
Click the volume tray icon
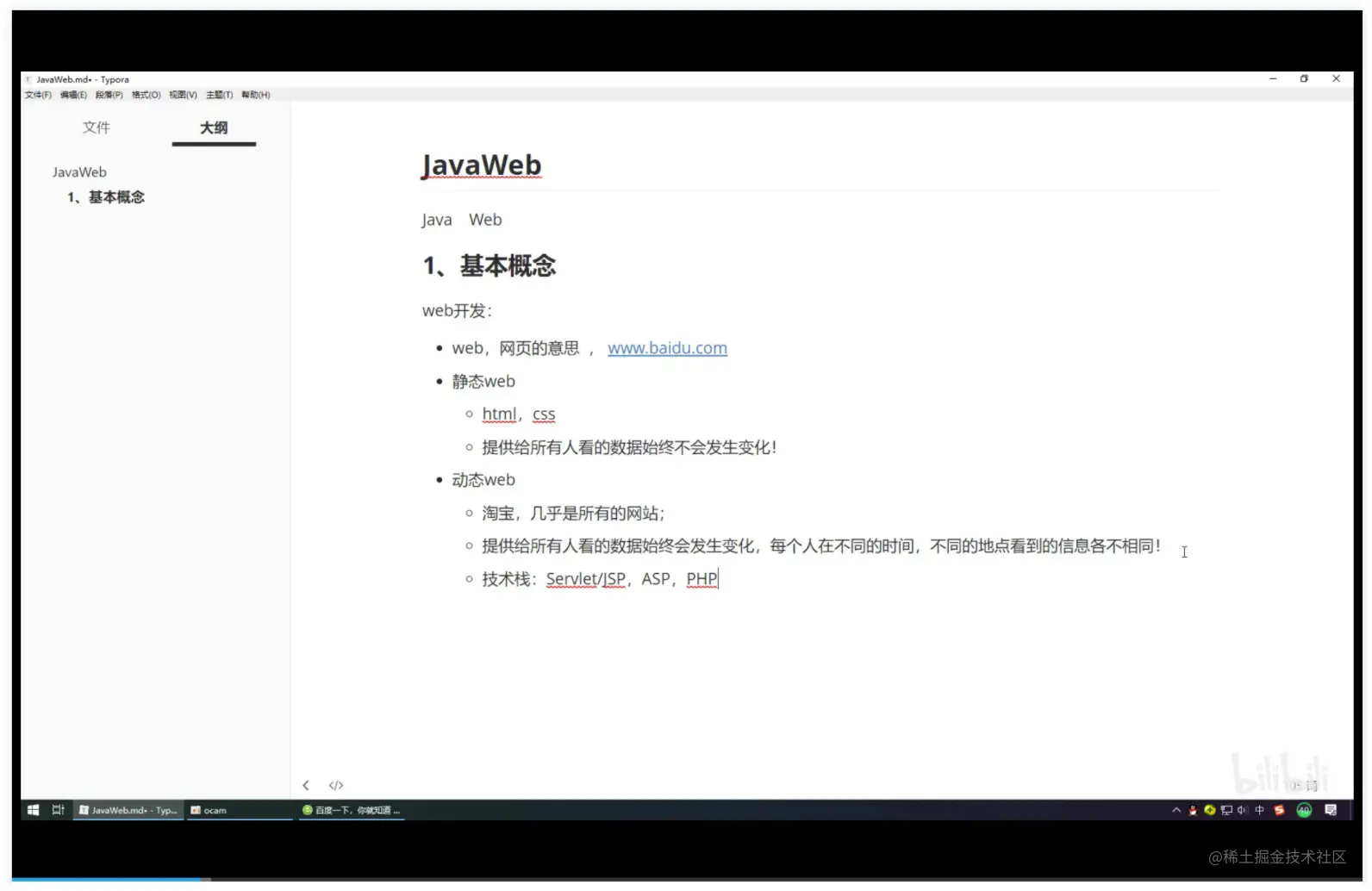tap(1243, 810)
